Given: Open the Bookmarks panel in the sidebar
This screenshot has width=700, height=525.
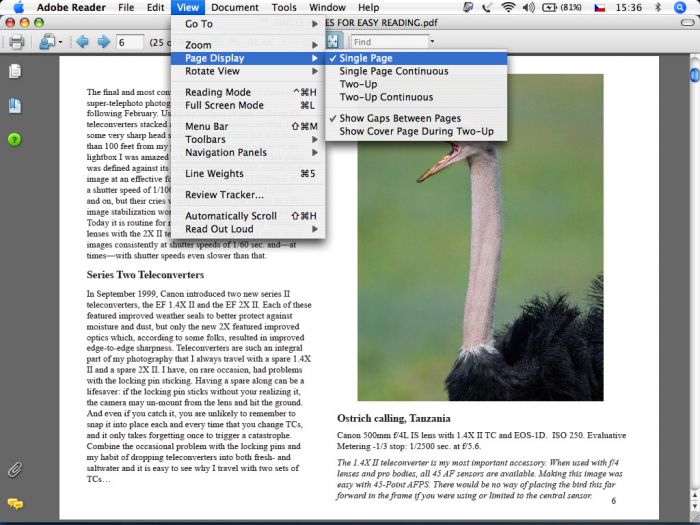Looking at the screenshot, I should pyautogui.click(x=15, y=106).
